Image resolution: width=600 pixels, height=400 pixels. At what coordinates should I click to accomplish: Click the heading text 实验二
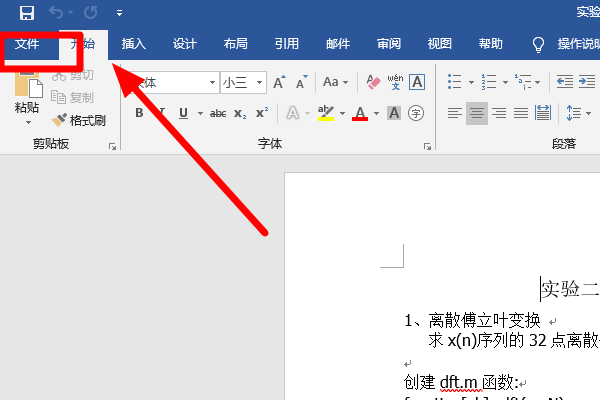tap(570, 289)
